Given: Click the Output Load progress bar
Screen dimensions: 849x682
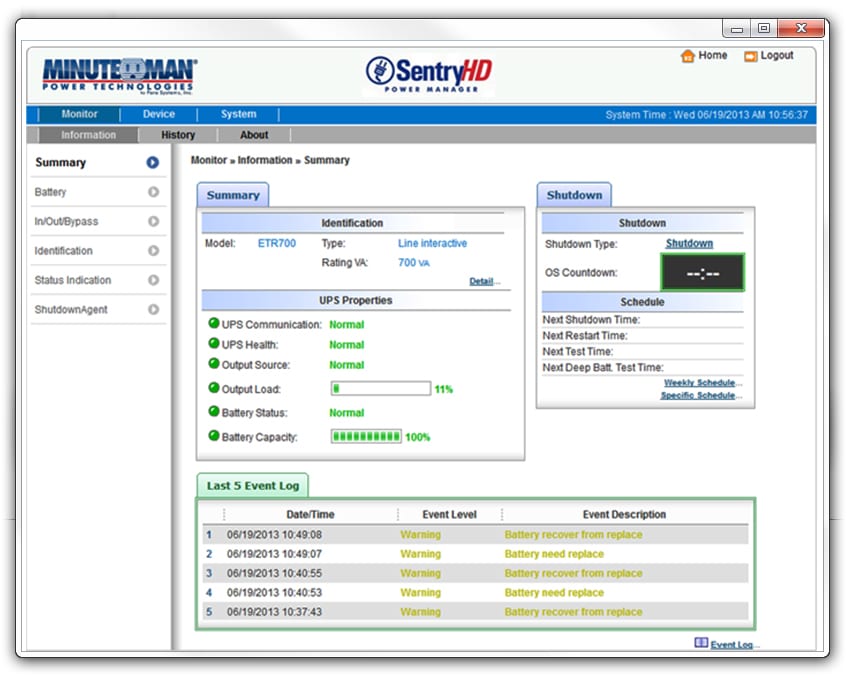Looking at the screenshot, I should (381, 388).
